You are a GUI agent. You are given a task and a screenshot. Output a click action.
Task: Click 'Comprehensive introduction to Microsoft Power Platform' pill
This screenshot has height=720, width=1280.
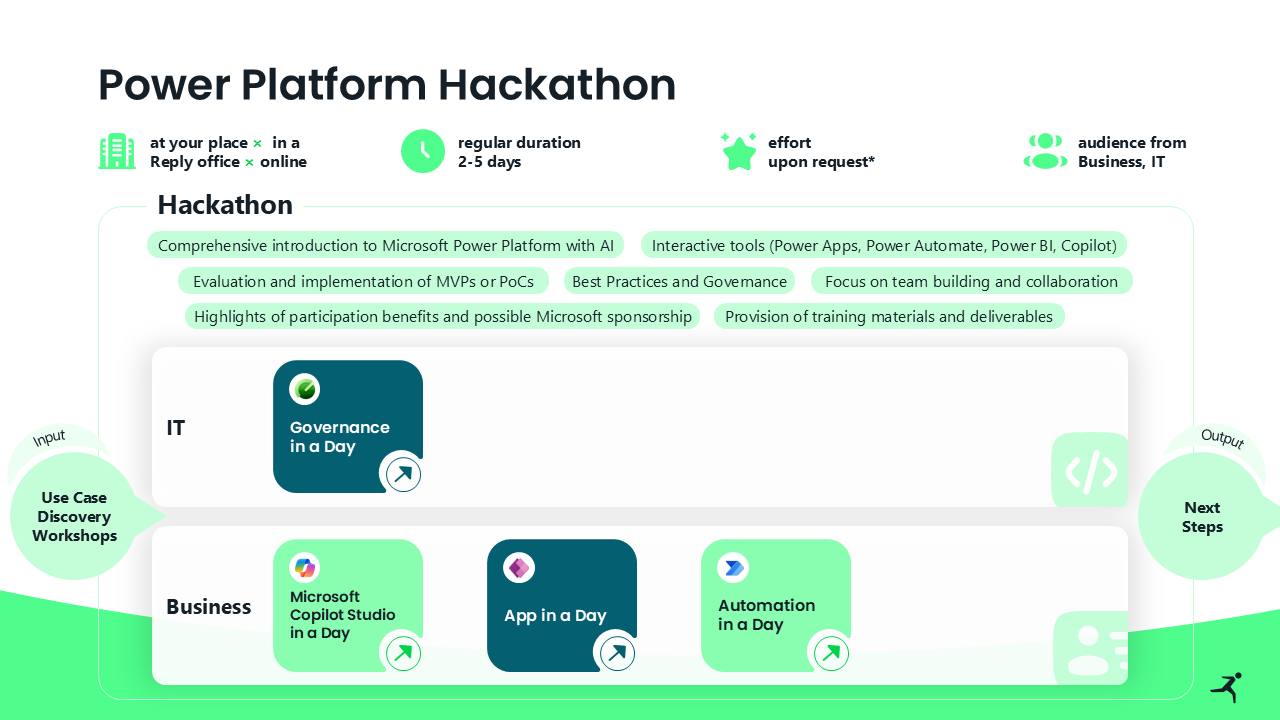tap(386, 245)
